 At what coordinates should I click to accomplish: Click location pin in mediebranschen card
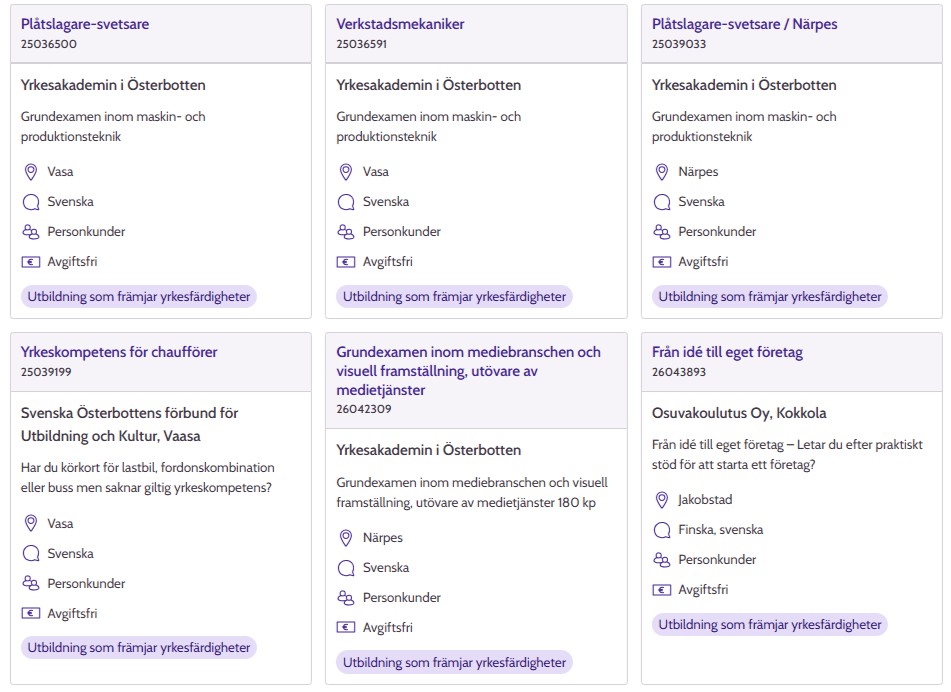pos(346,538)
